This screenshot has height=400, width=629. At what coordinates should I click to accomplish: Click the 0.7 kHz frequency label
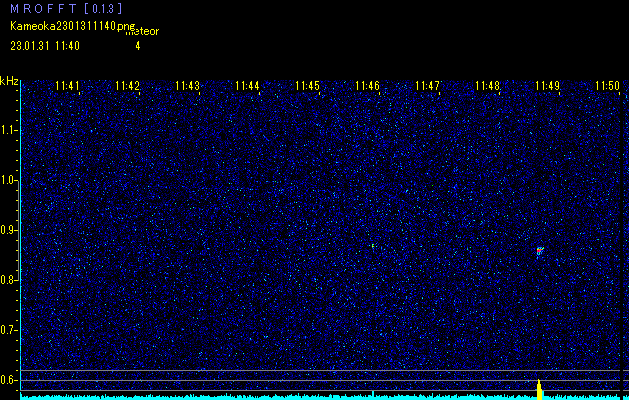click(x=9, y=330)
